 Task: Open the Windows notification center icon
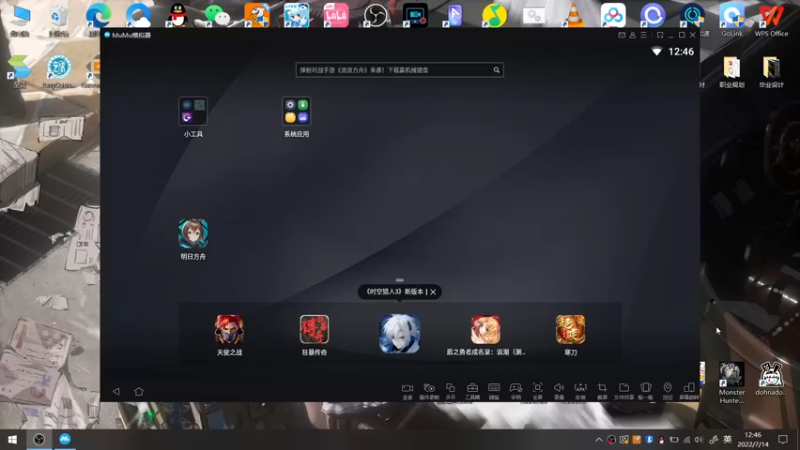[x=783, y=439]
